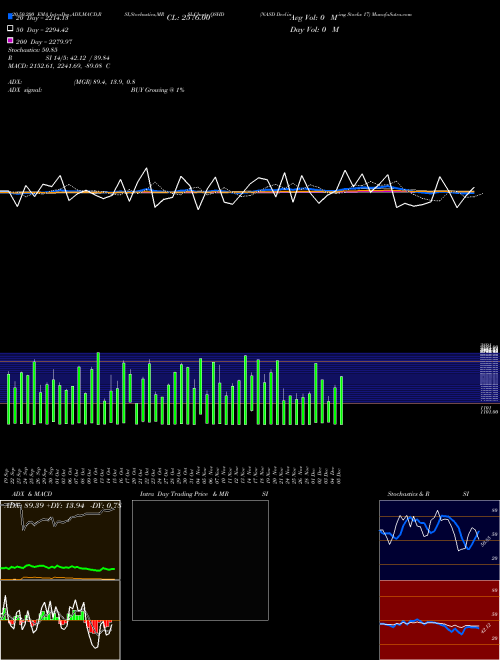The image size is (500, 660).
Task: Open the empty Intra Day Trading Price panel
Action: click(200, 560)
